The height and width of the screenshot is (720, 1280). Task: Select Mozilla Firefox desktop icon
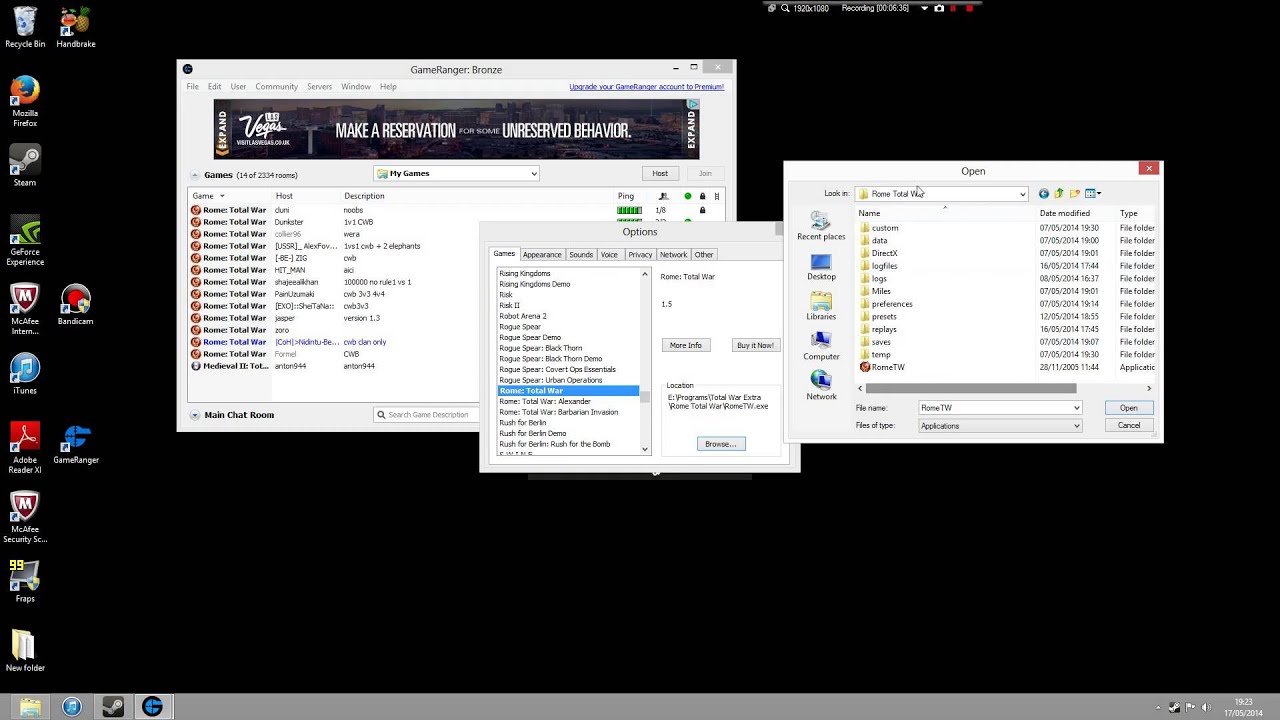tap(25, 101)
